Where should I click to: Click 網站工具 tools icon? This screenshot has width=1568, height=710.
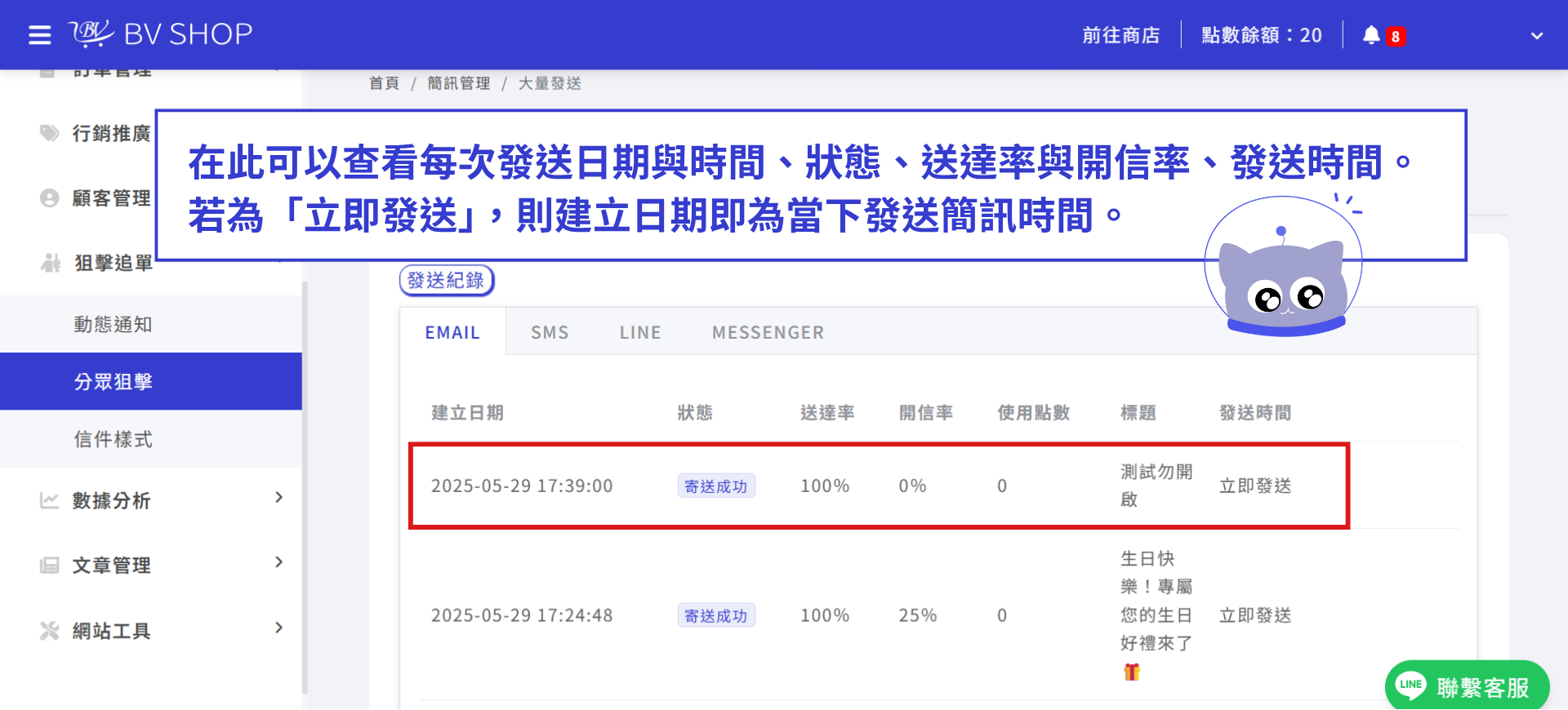pyautogui.click(x=50, y=631)
